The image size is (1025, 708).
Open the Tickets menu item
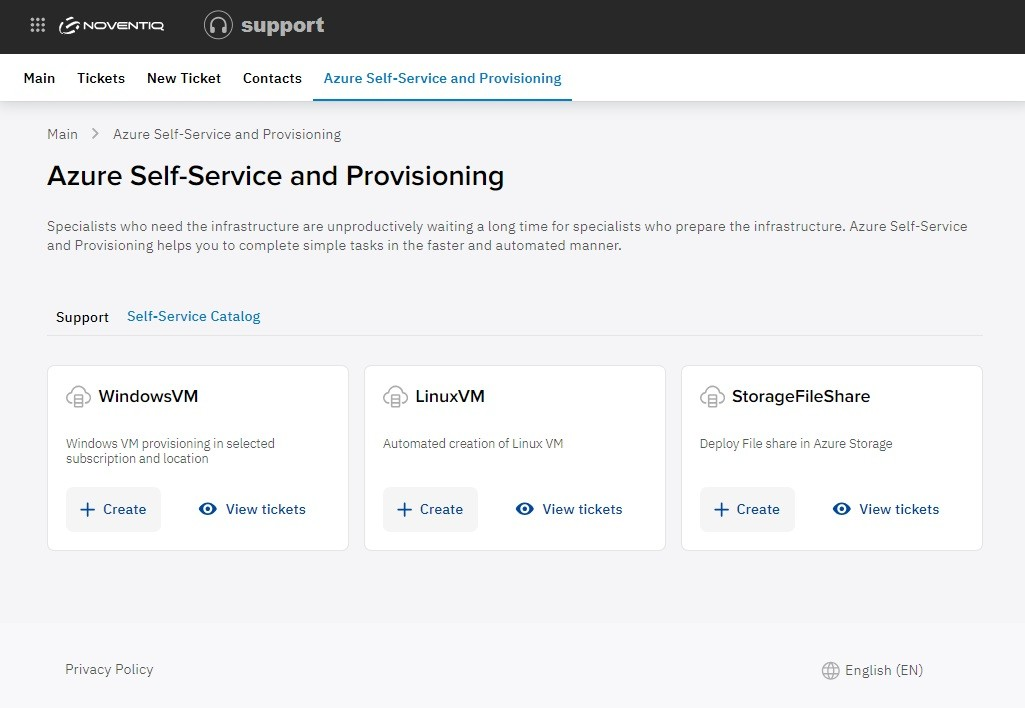pos(101,78)
